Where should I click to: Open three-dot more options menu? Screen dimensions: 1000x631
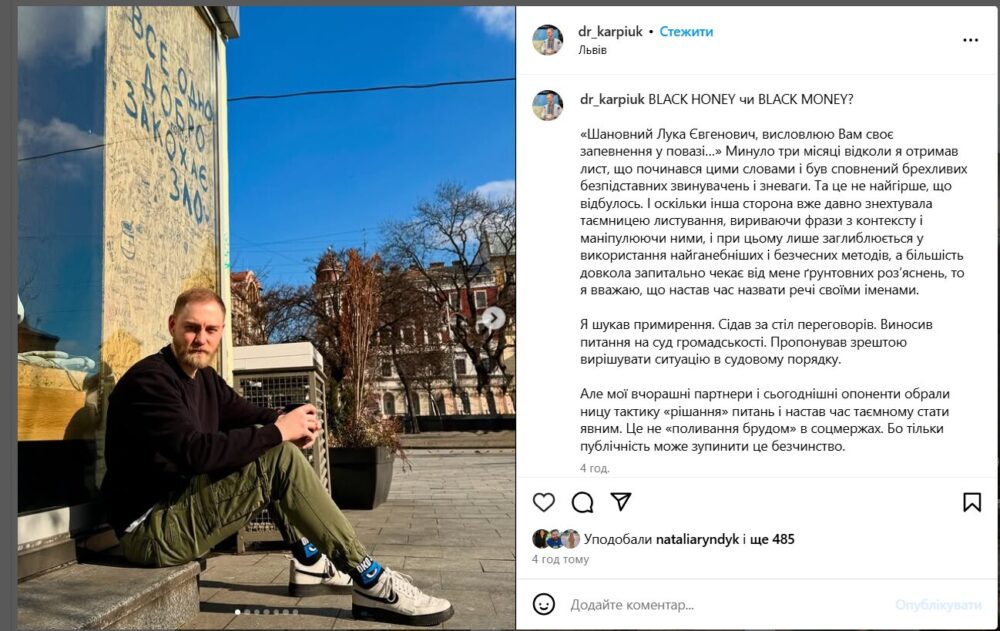[971, 40]
